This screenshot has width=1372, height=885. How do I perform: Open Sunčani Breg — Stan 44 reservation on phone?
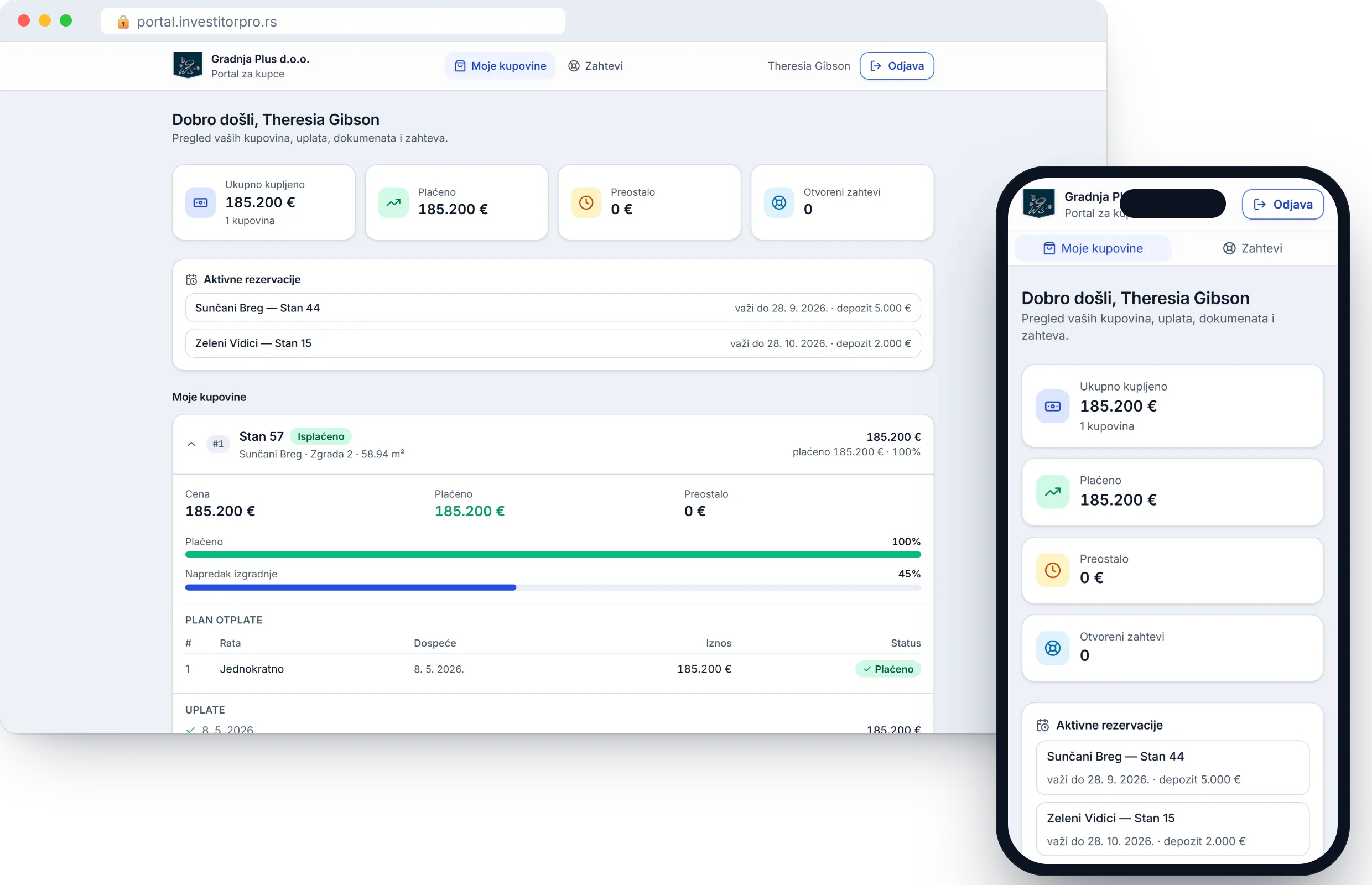[1172, 768]
